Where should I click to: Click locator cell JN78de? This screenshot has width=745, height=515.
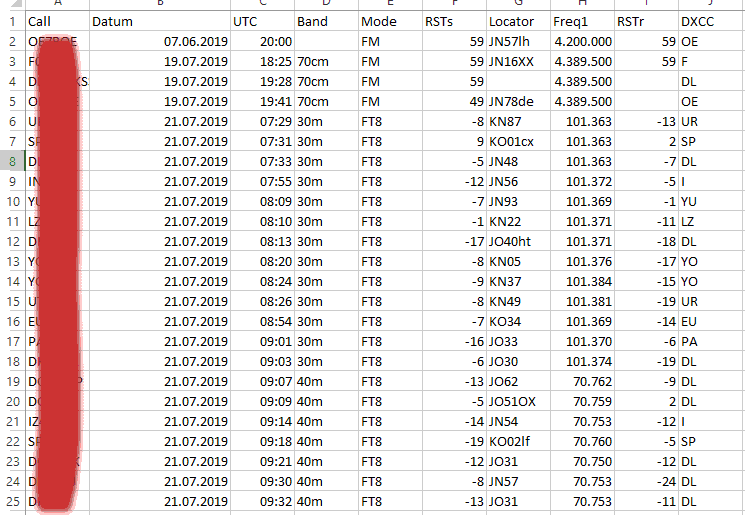(x=518, y=102)
